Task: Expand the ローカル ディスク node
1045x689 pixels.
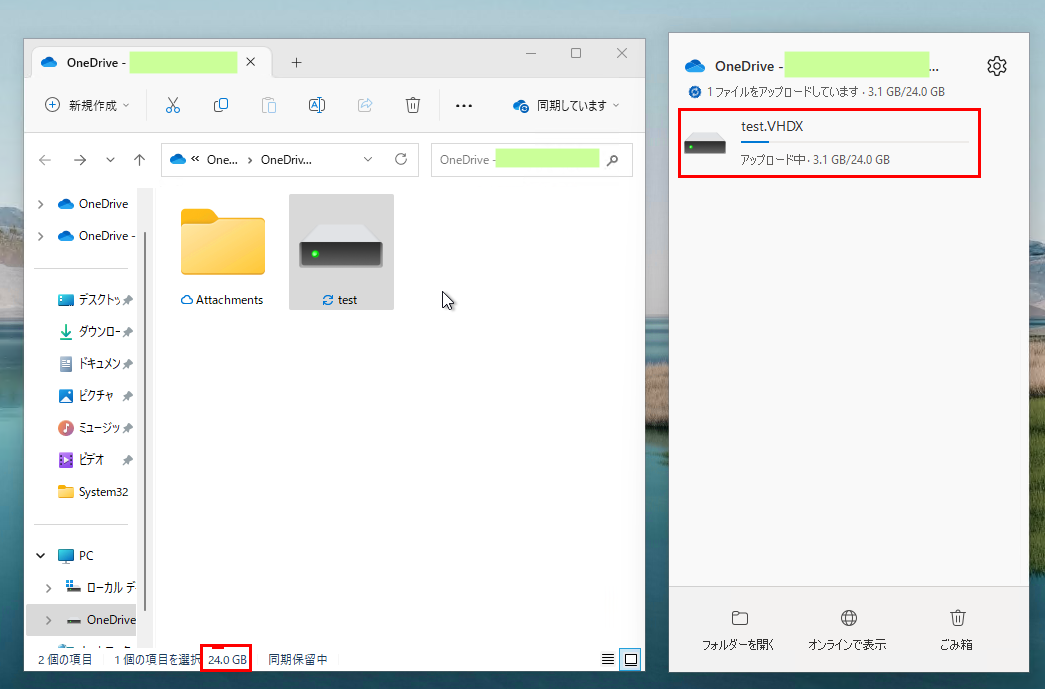Action: coord(49,588)
